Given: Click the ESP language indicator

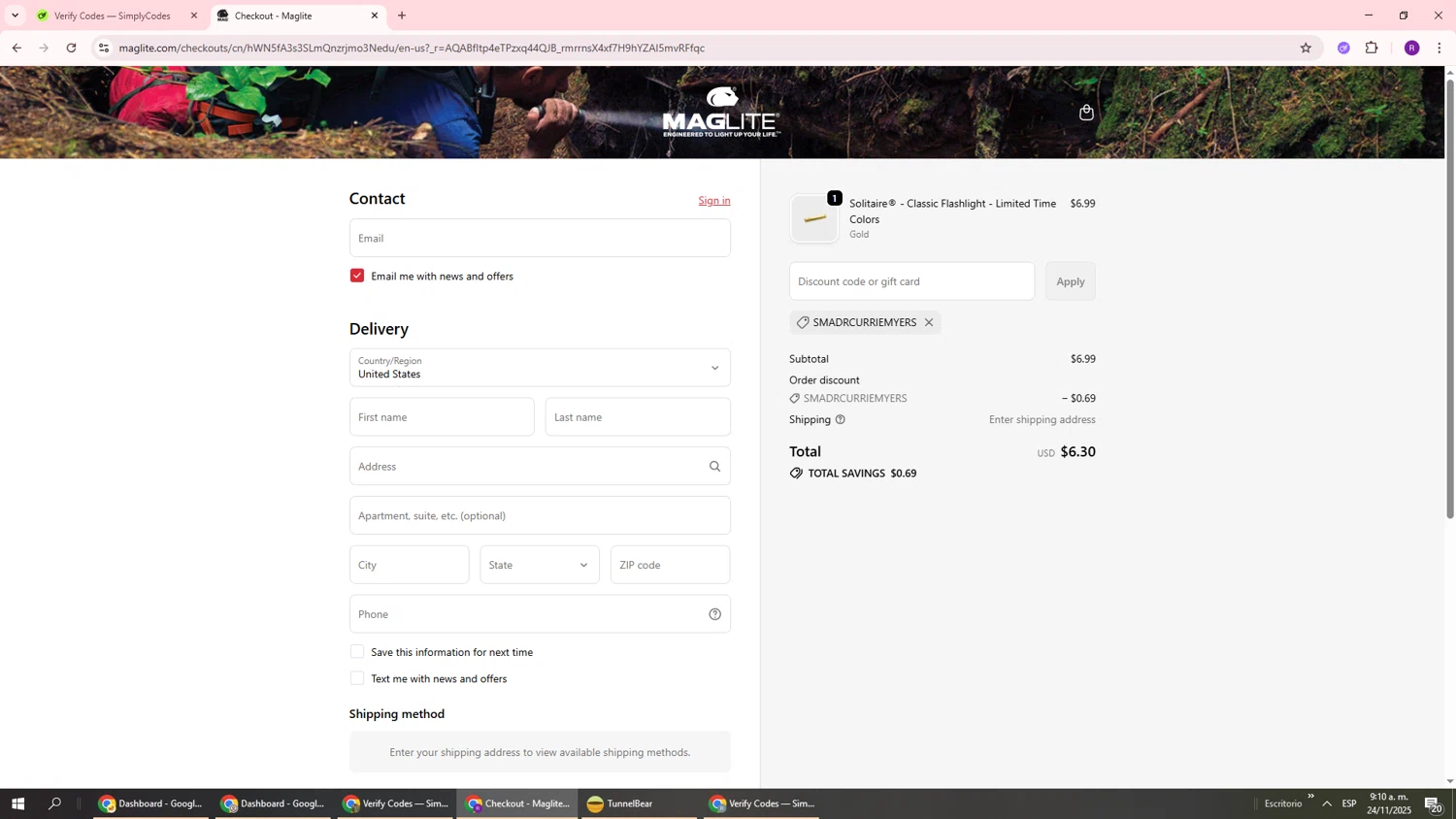Looking at the screenshot, I should point(1349,803).
